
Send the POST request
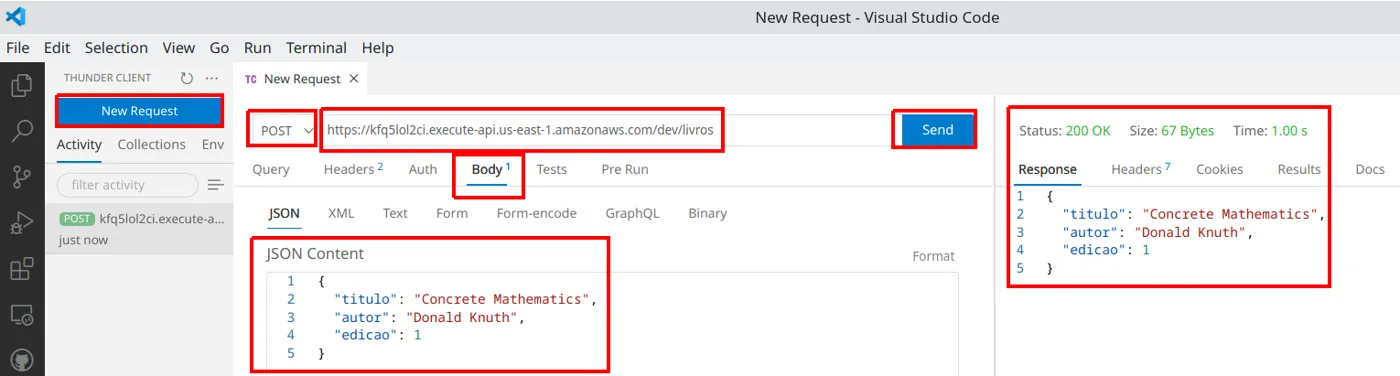937,130
